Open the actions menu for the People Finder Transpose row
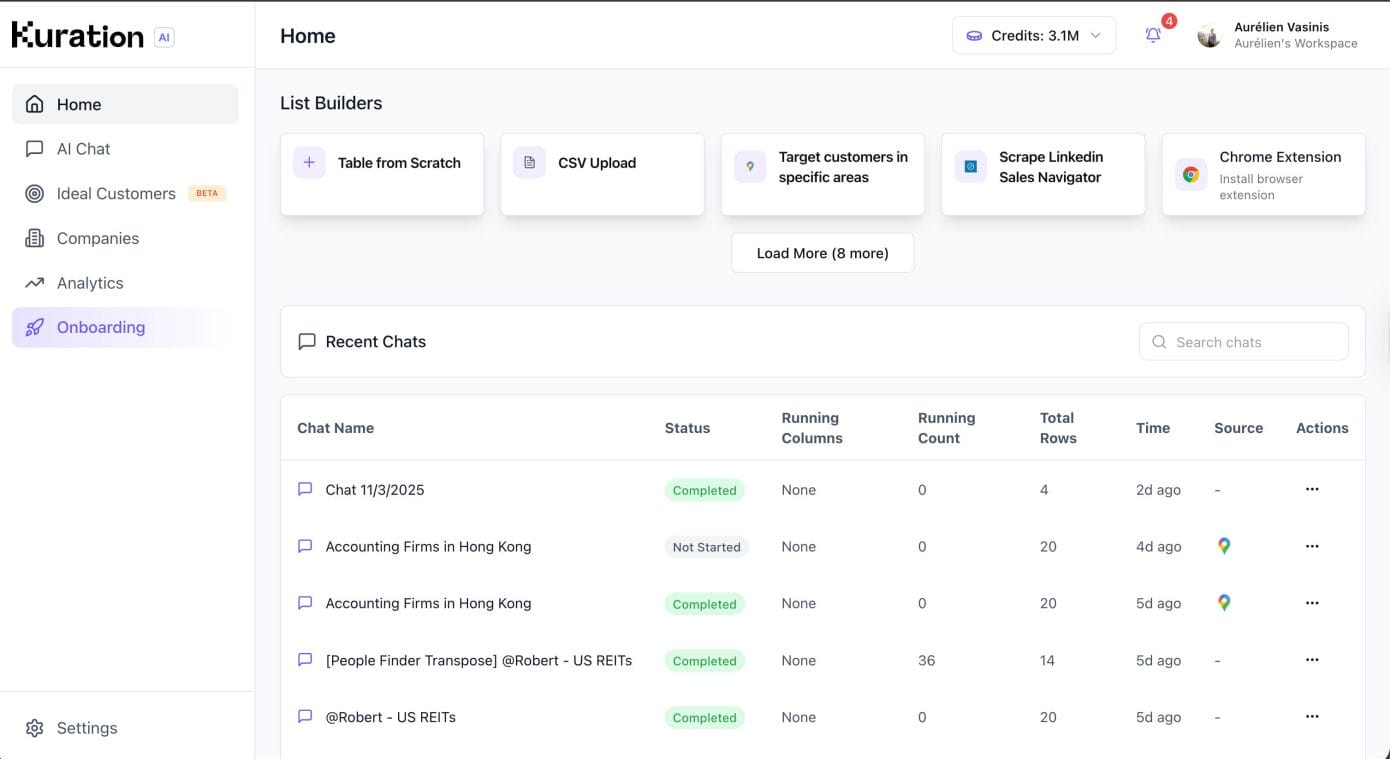Image resolution: width=1390 pixels, height=759 pixels. pos(1312,660)
